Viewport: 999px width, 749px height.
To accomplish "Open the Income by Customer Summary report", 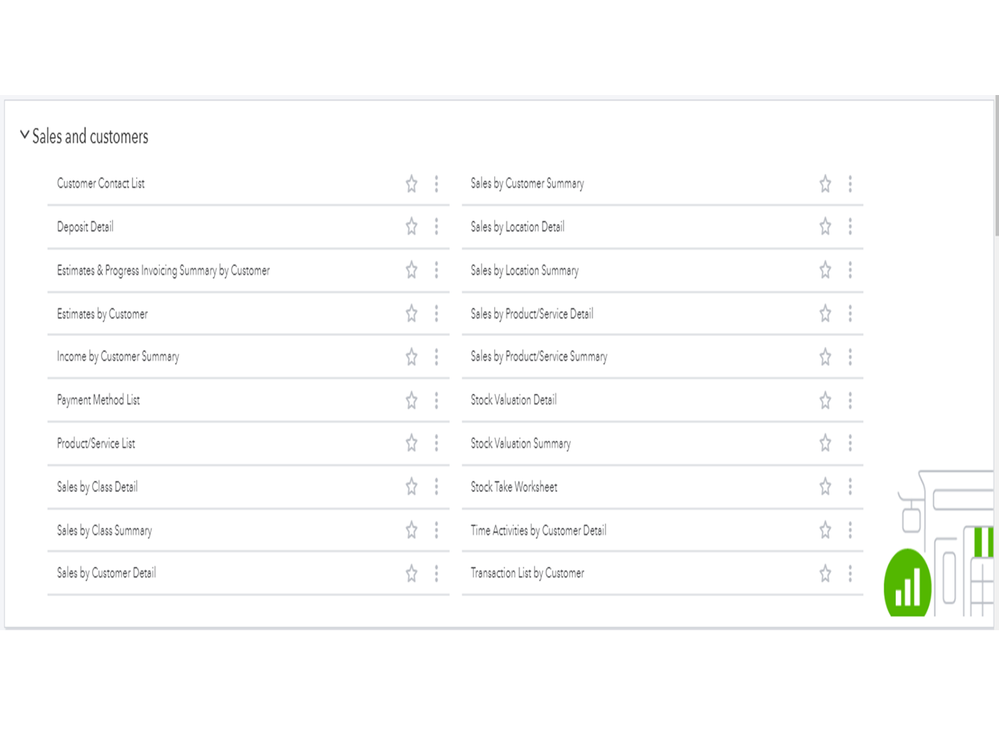I will [x=118, y=357].
